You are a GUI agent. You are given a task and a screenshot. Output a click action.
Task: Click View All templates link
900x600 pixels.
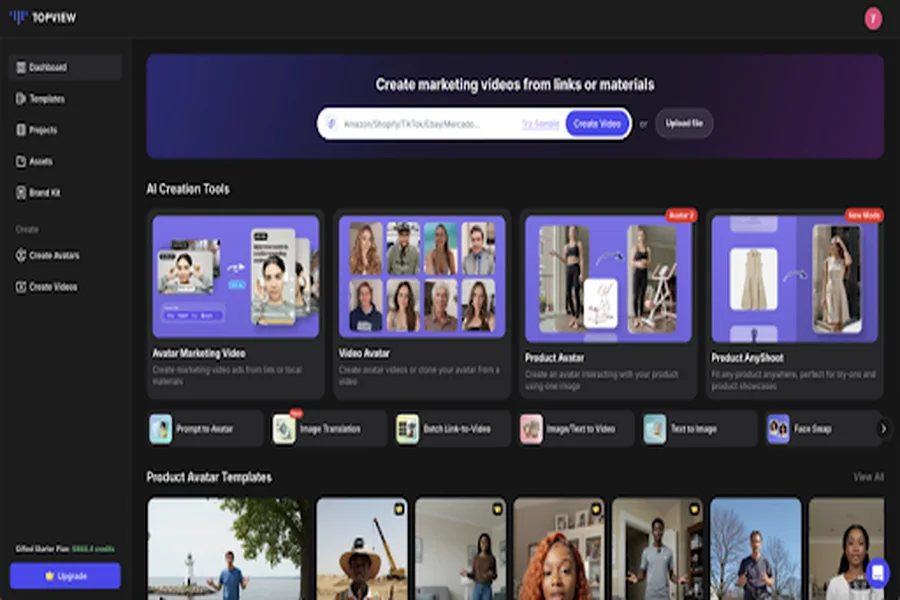[868, 477]
